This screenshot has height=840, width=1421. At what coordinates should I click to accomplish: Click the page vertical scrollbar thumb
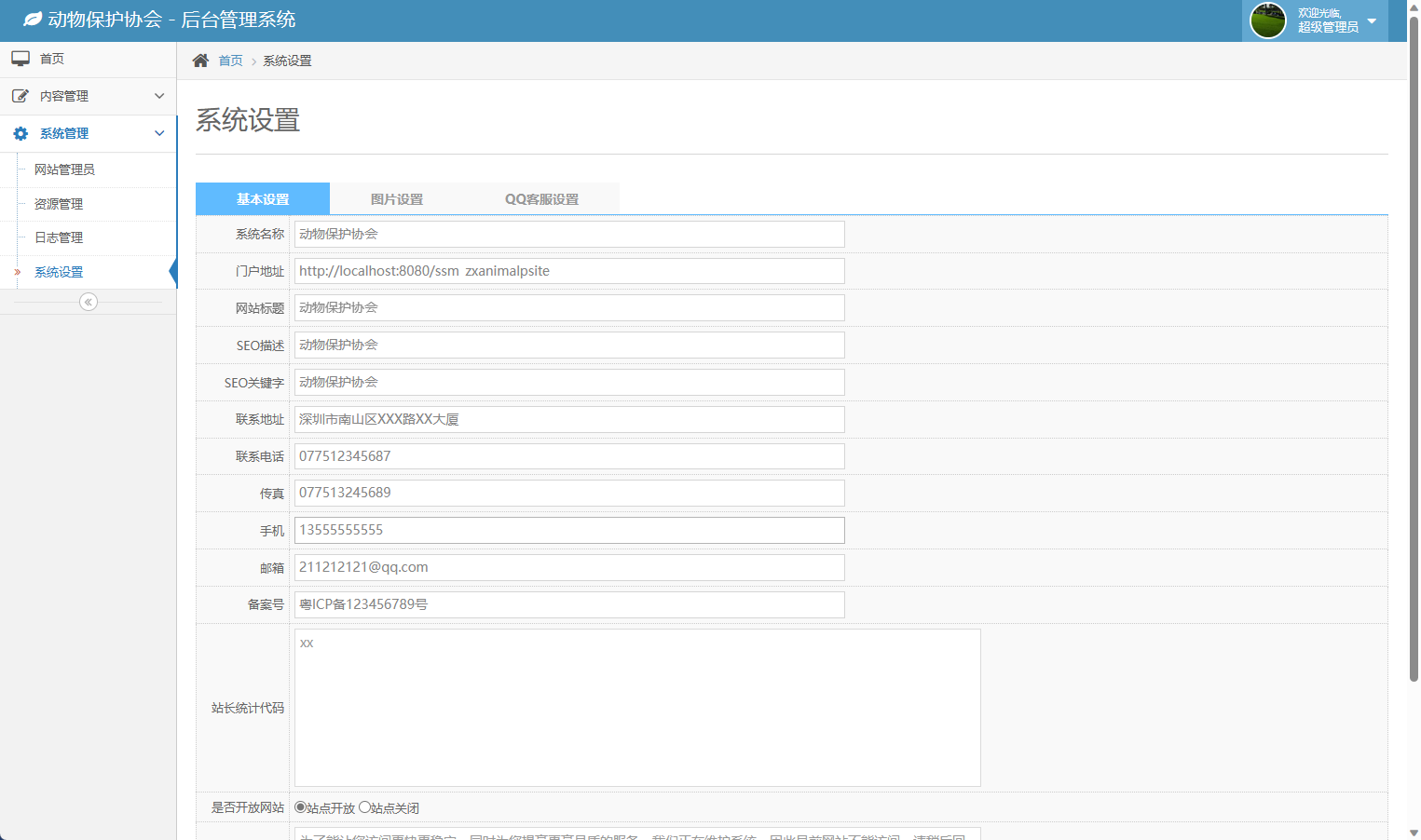click(x=1414, y=345)
